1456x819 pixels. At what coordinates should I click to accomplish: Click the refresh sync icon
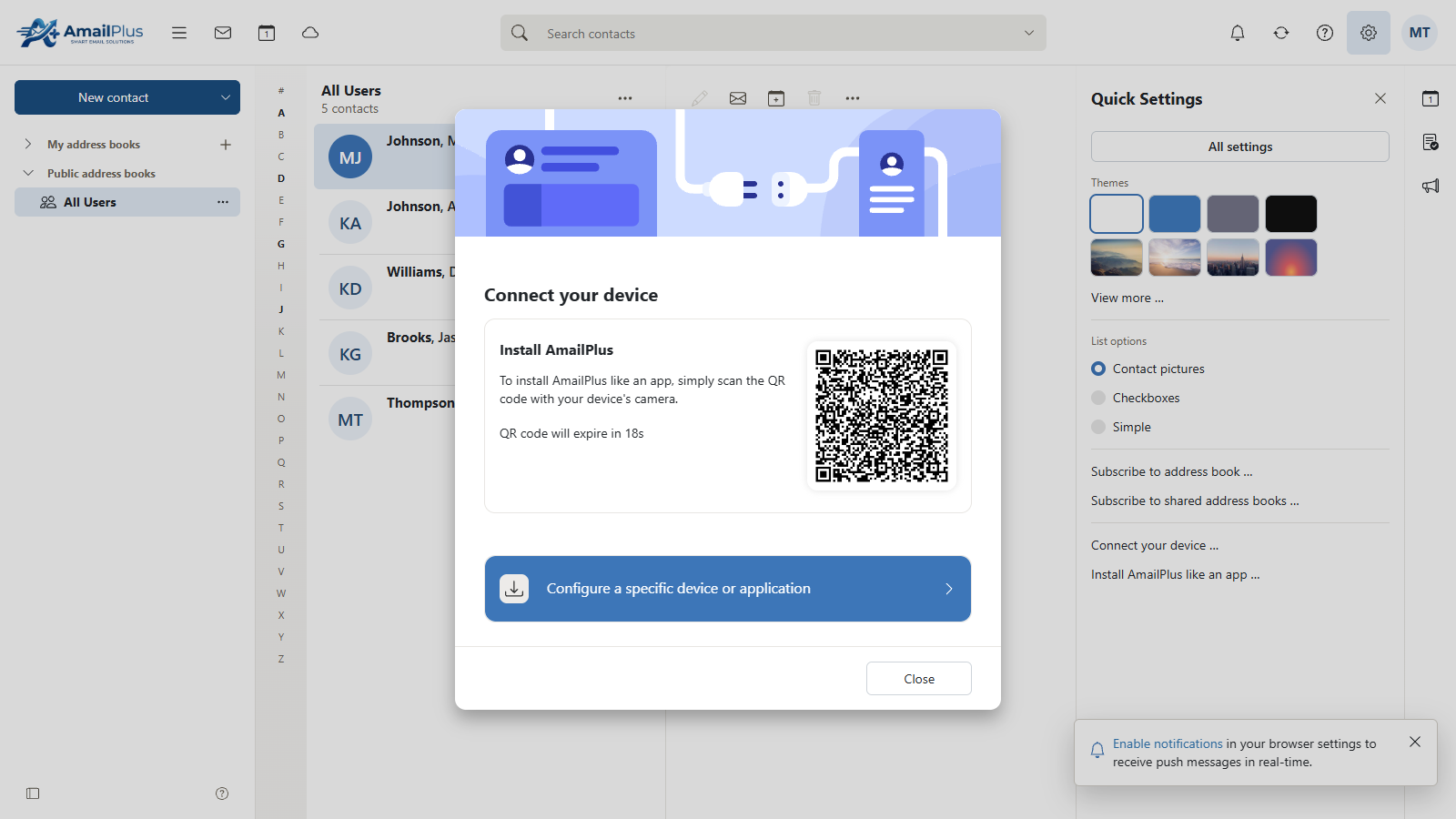pos(1281,33)
